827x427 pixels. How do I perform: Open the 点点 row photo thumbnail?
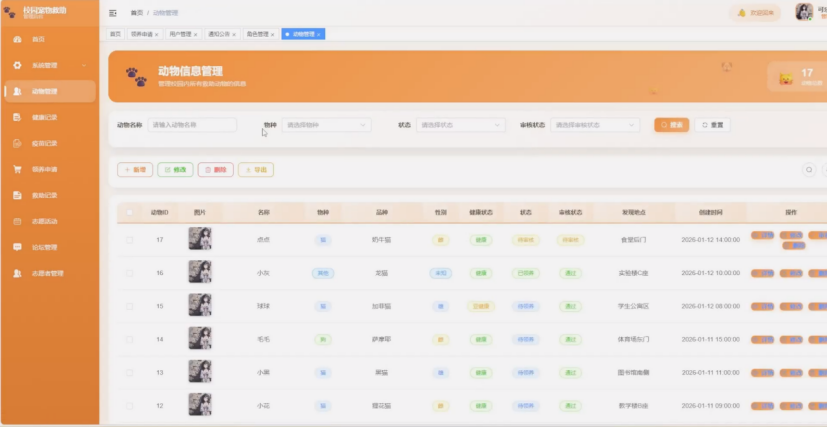(x=200, y=239)
